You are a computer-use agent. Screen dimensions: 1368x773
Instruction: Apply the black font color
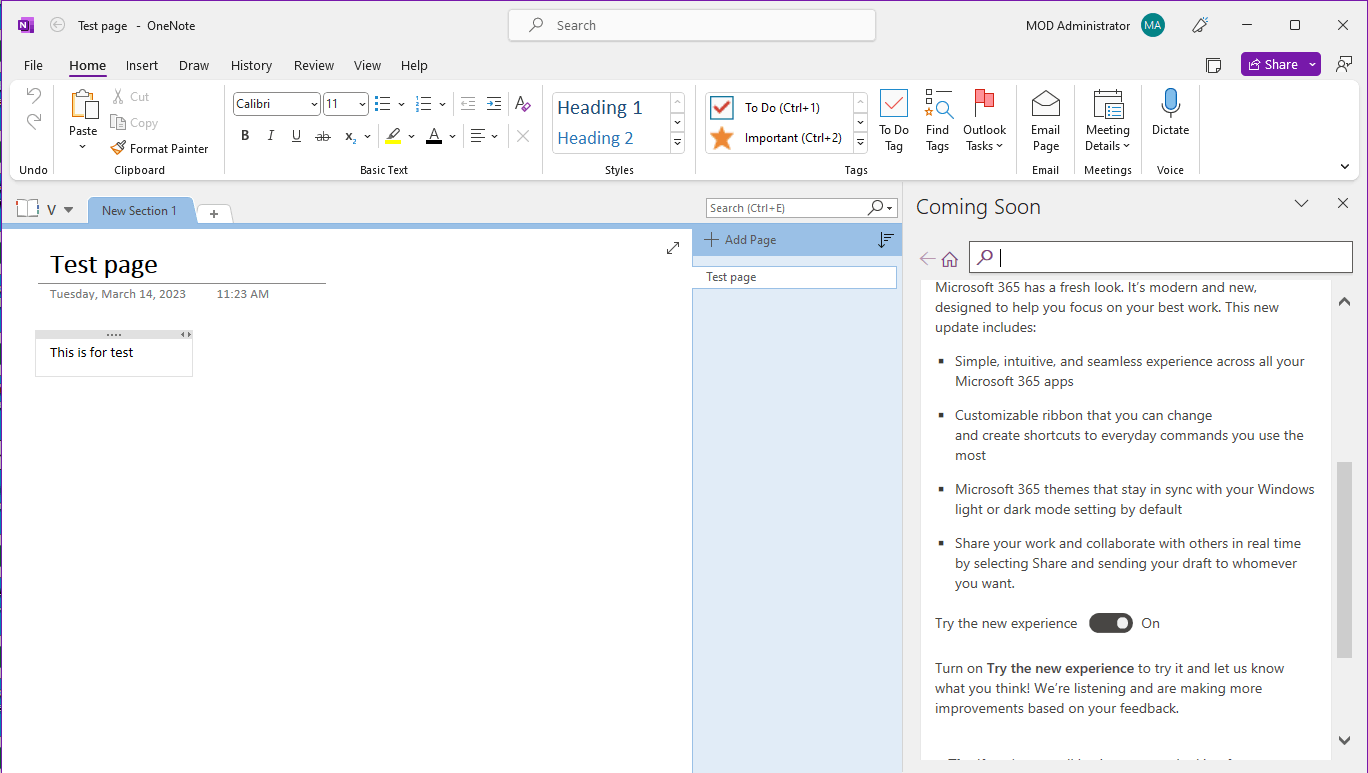click(433, 136)
